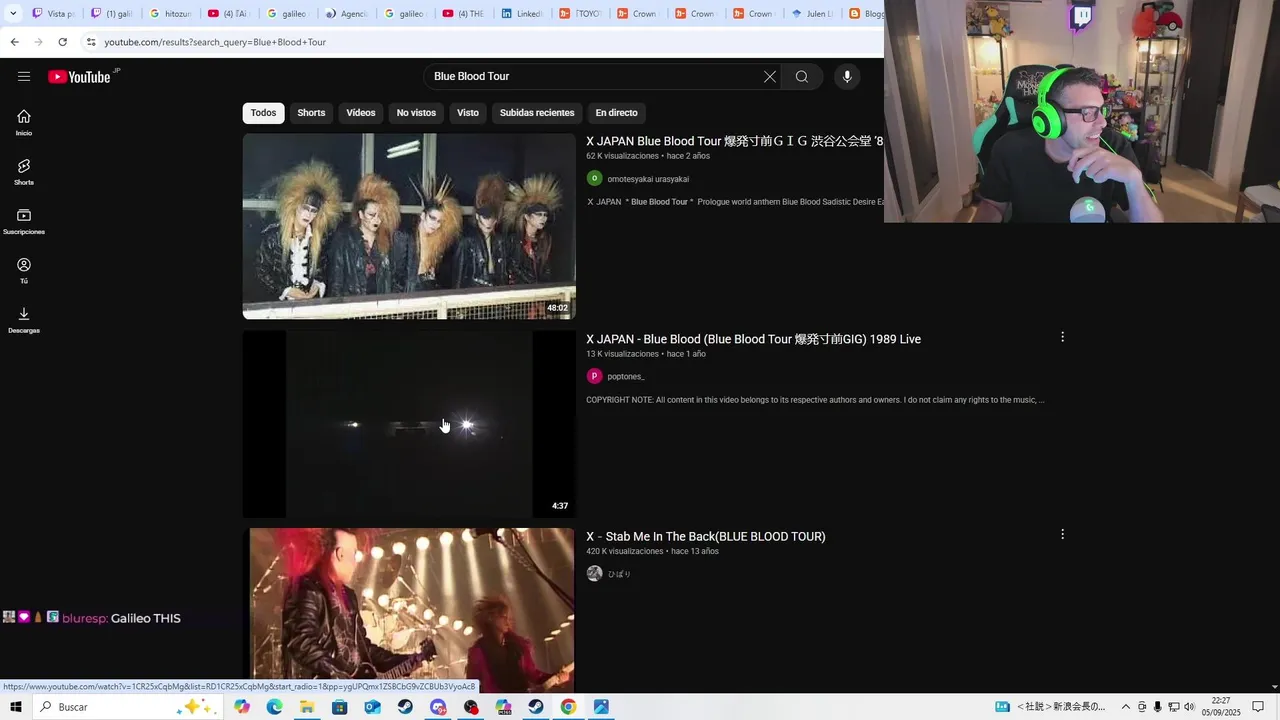Select the No vistos filter chip

point(416,113)
